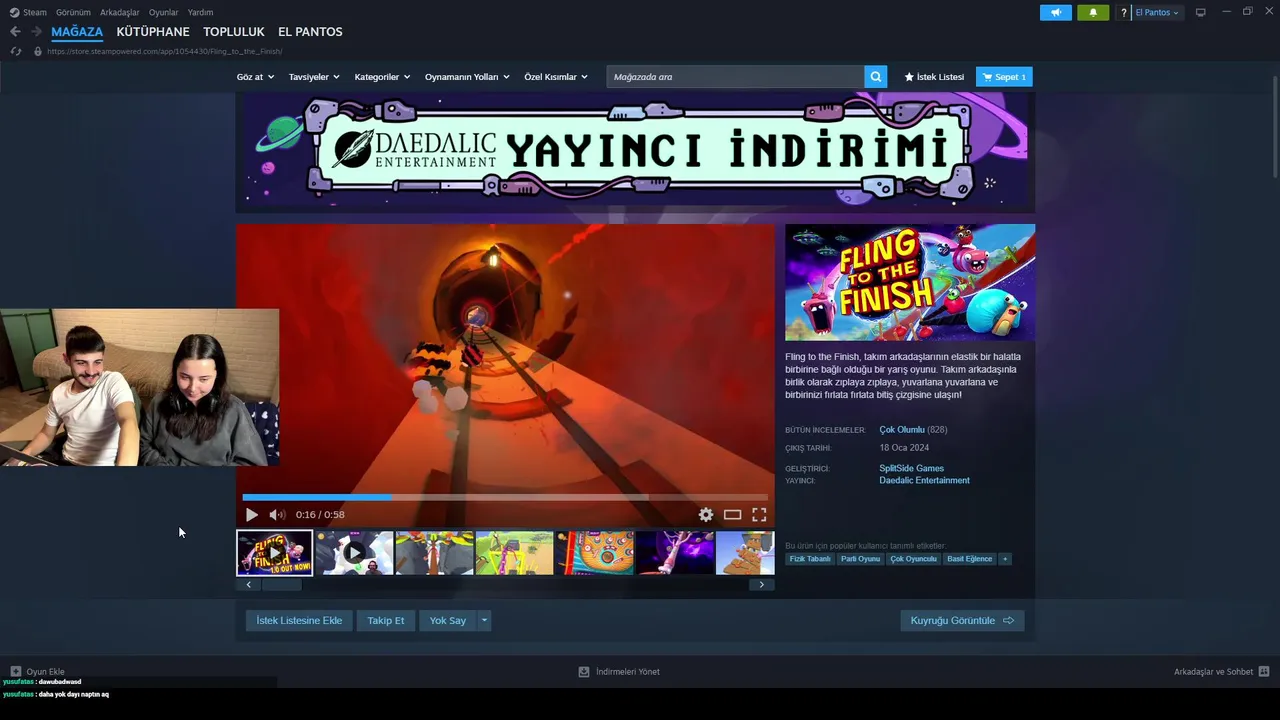Expand Kategoriler dropdown
The image size is (1280, 720).
(382, 77)
